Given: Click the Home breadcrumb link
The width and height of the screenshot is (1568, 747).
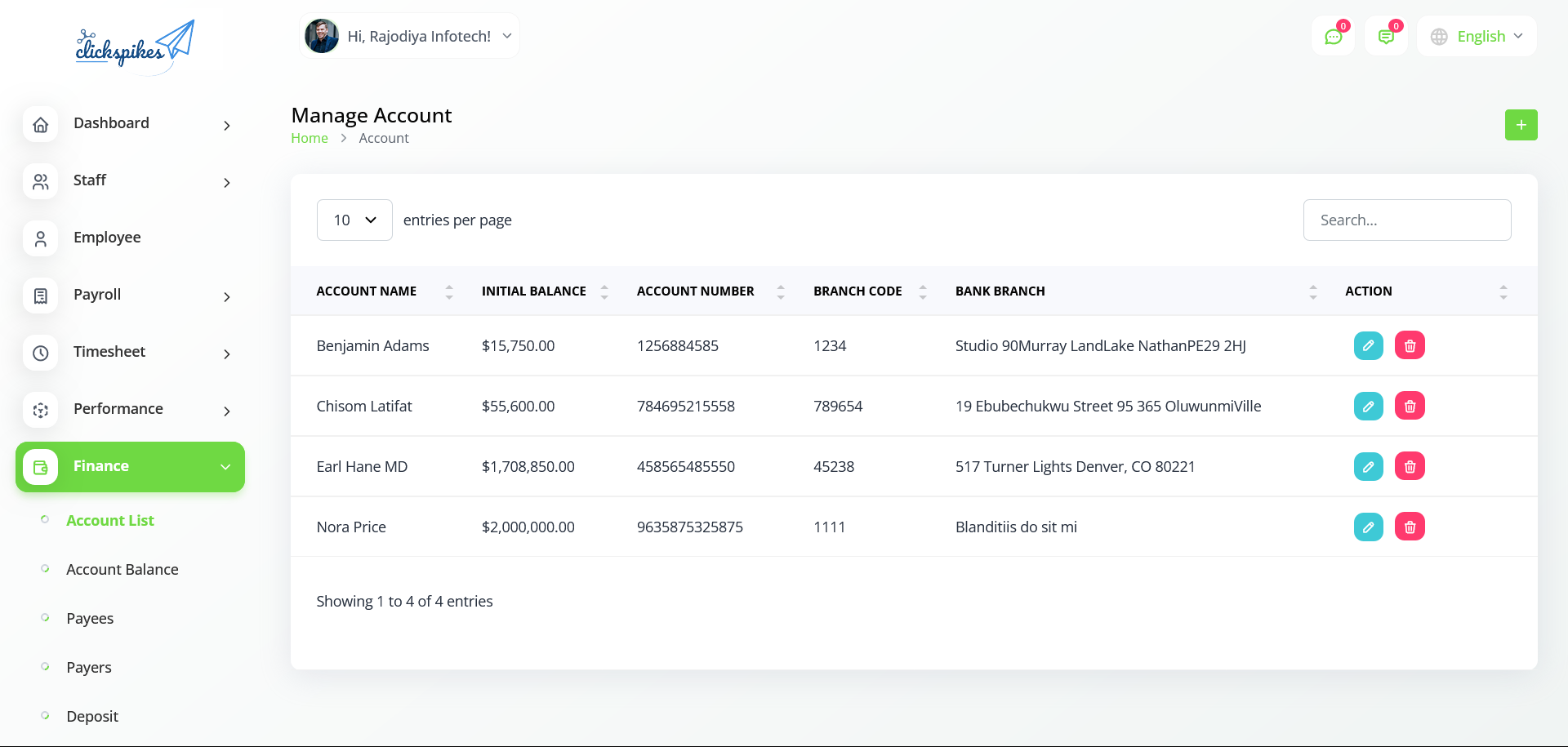Looking at the screenshot, I should (310, 139).
